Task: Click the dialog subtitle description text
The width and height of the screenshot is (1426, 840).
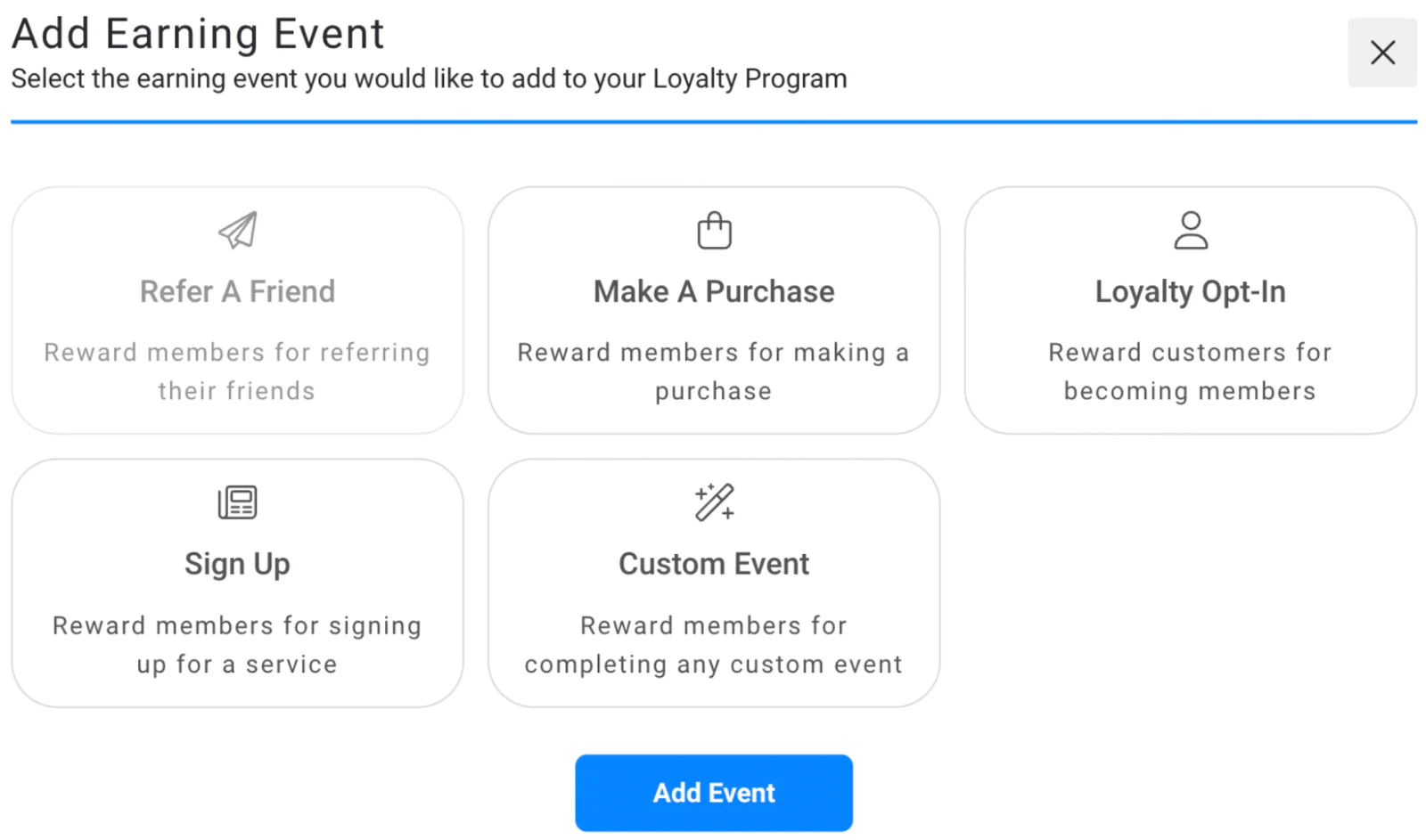Action: (428, 79)
